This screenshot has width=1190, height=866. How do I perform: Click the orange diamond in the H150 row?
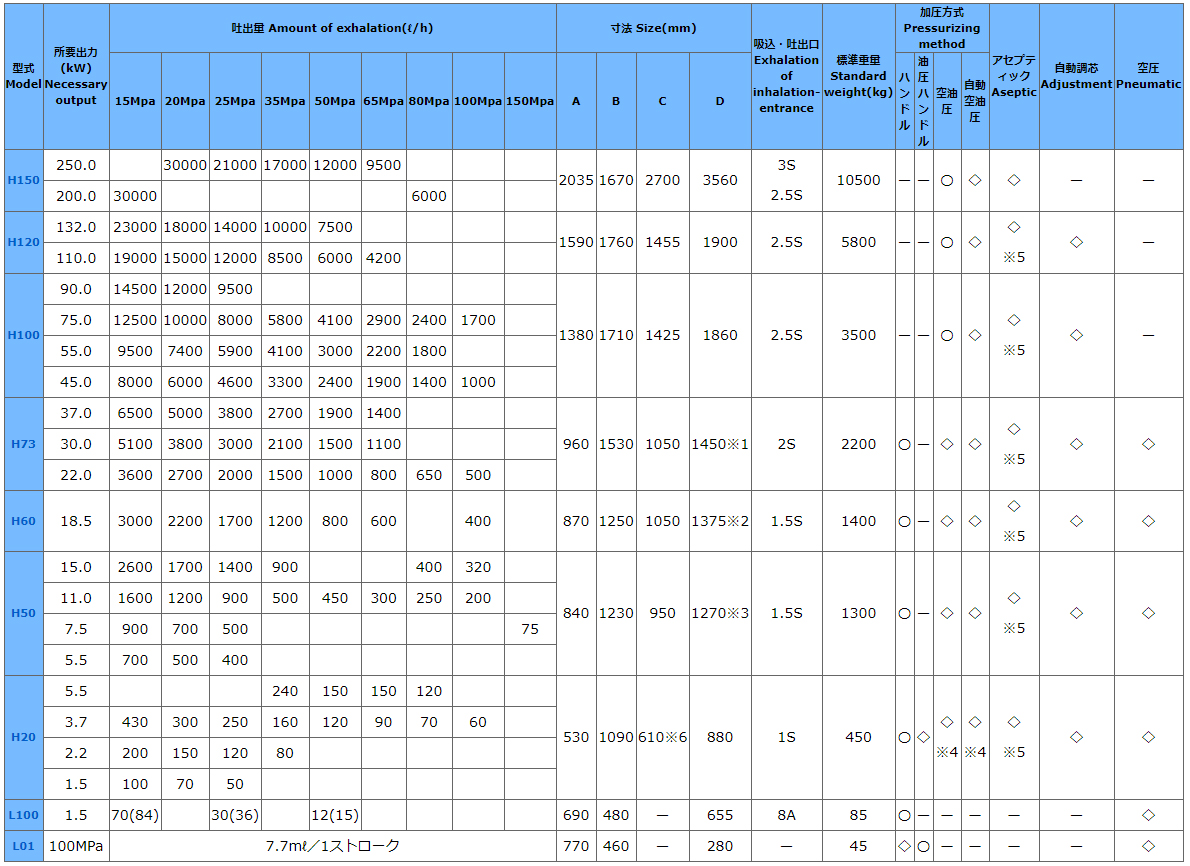(x=975, y=180)
